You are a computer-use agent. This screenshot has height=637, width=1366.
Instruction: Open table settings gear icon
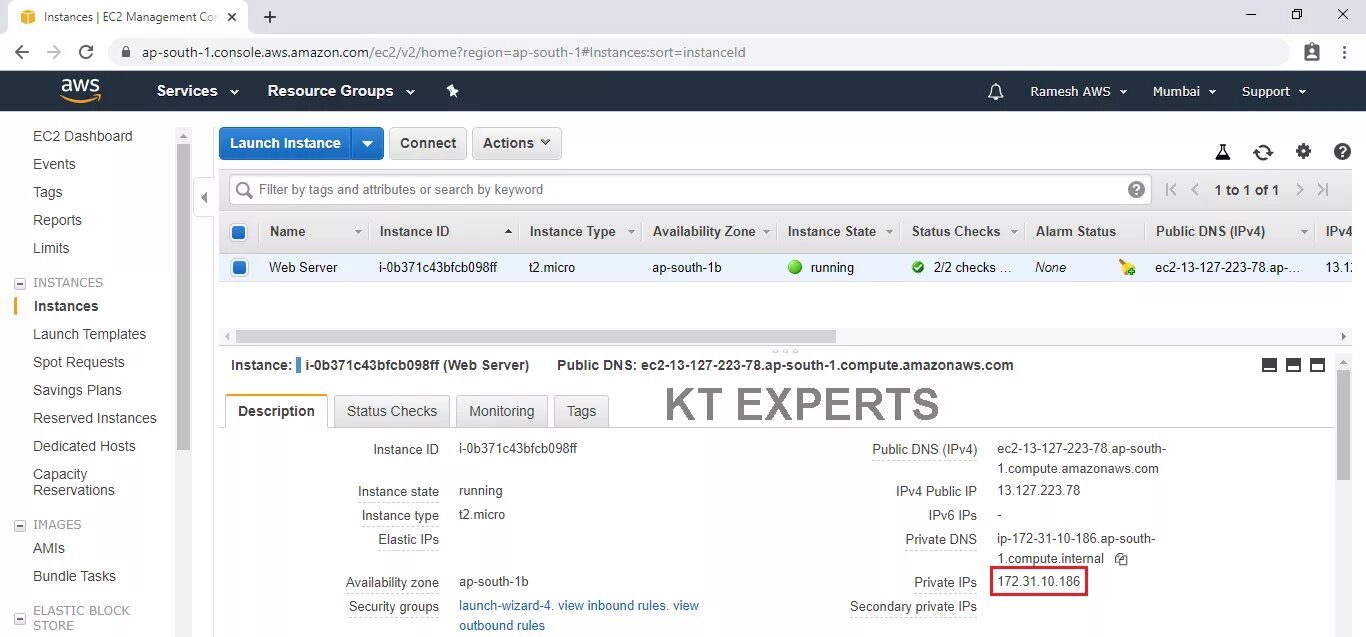pyautogui.click(x=1303, y=152)
